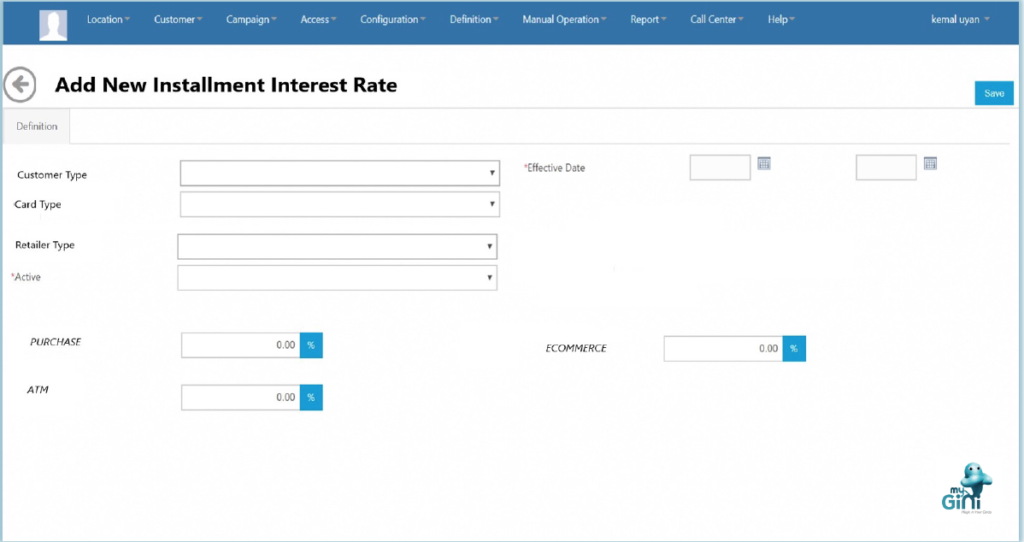The height and width of the screenshot is (542, 1024).
Task: Click the user avatar icon in header
Action: click(53, 25)
